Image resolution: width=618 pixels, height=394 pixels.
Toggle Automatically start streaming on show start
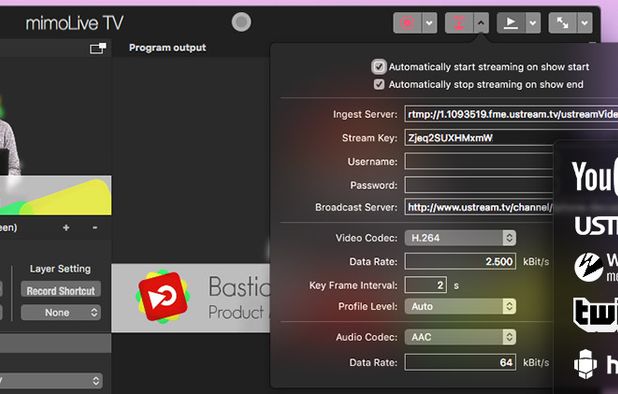click(379, 67)
